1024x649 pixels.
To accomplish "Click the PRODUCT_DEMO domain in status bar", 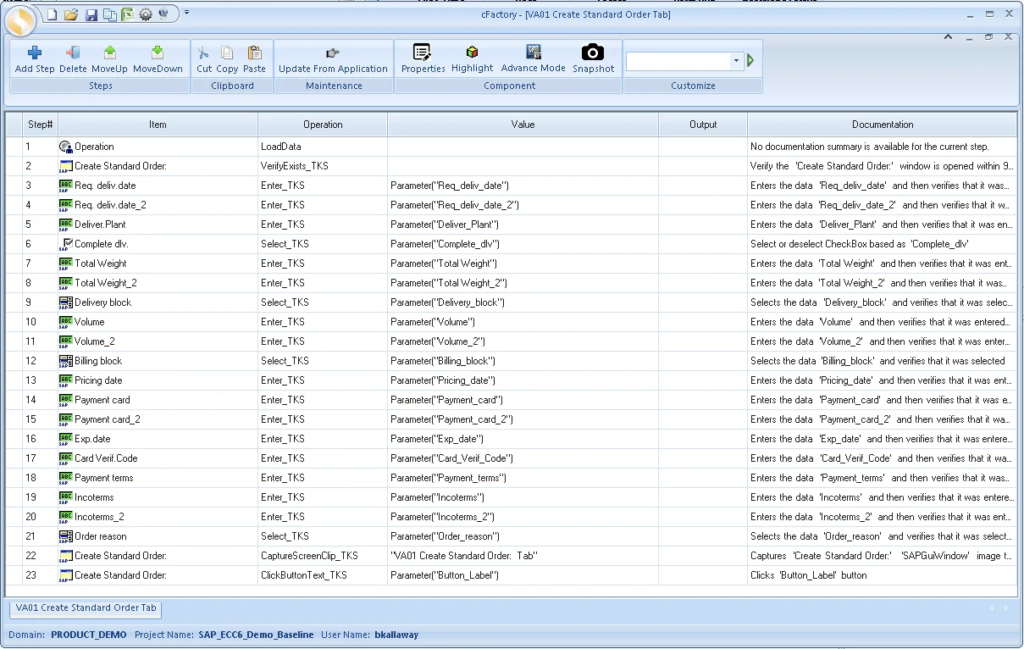I will coord(89,635).
